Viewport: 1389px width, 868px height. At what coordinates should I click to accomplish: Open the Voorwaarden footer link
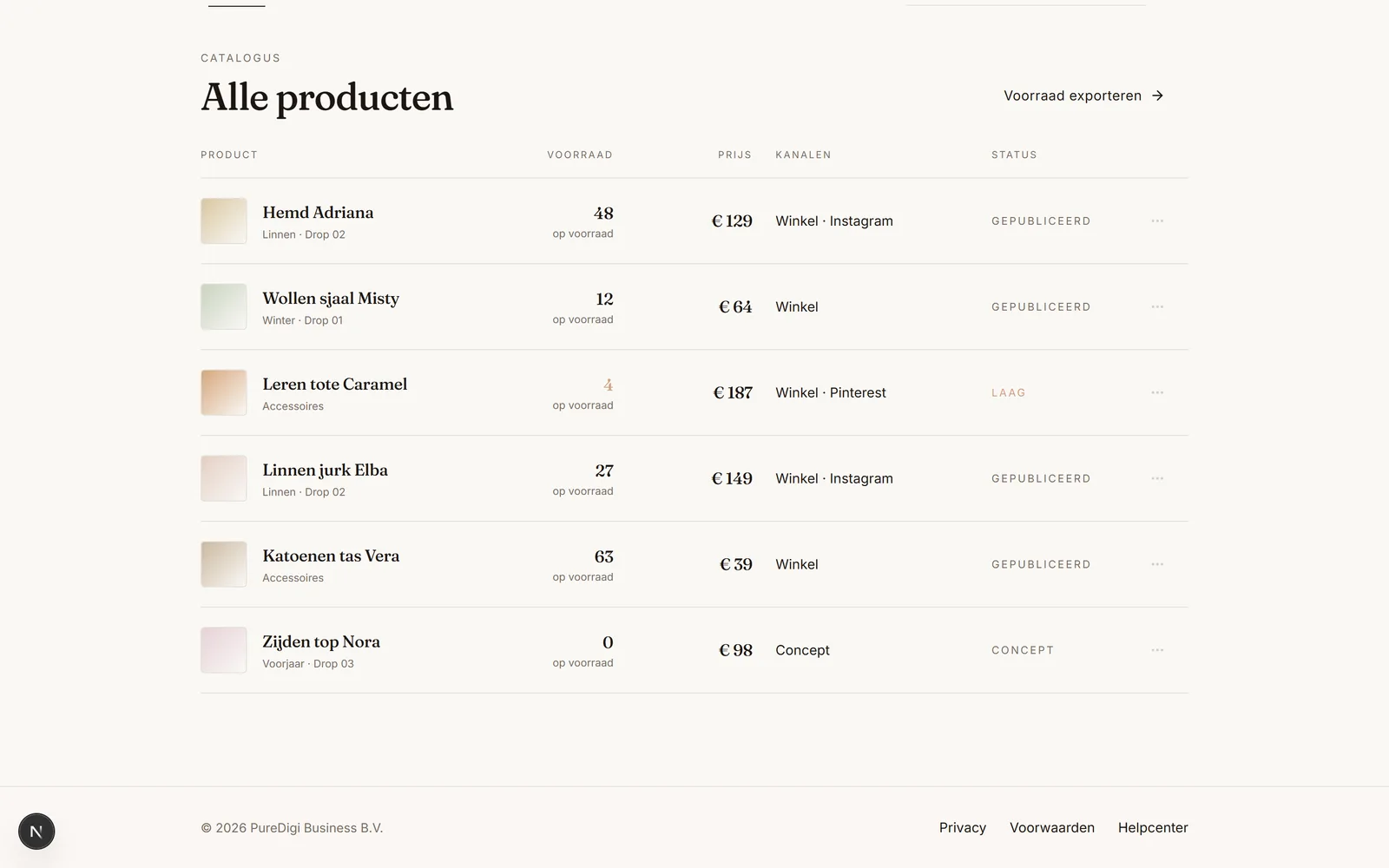tap(1051, 827)
